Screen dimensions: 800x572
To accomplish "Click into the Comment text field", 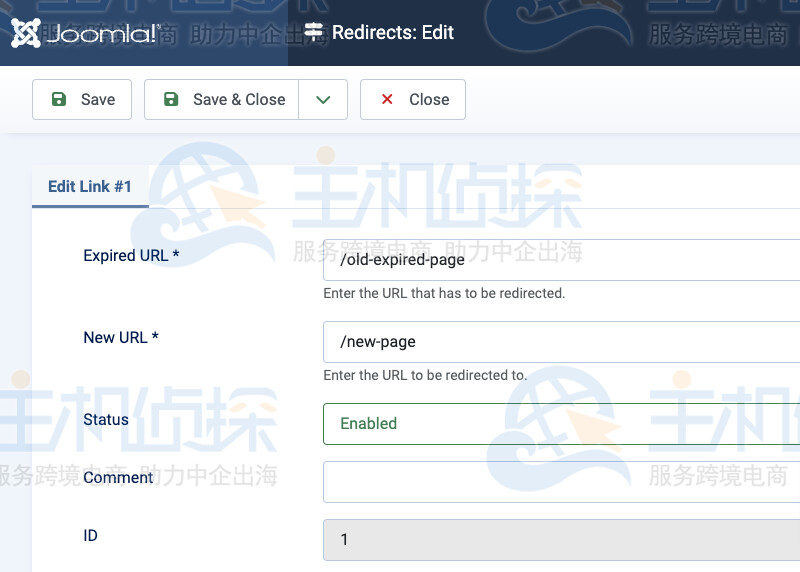I will point(561,482).
